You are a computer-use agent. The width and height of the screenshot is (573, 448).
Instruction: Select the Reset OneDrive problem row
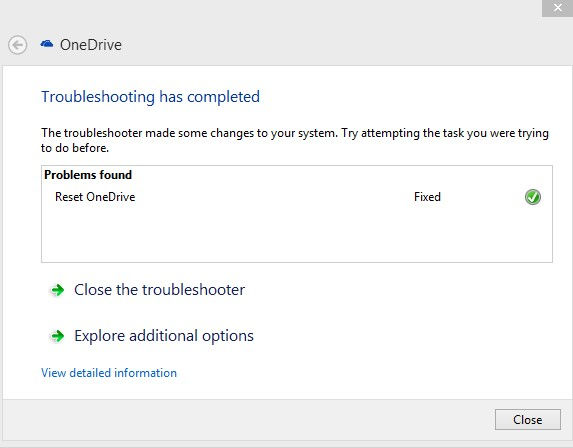(x=297, y=197)
